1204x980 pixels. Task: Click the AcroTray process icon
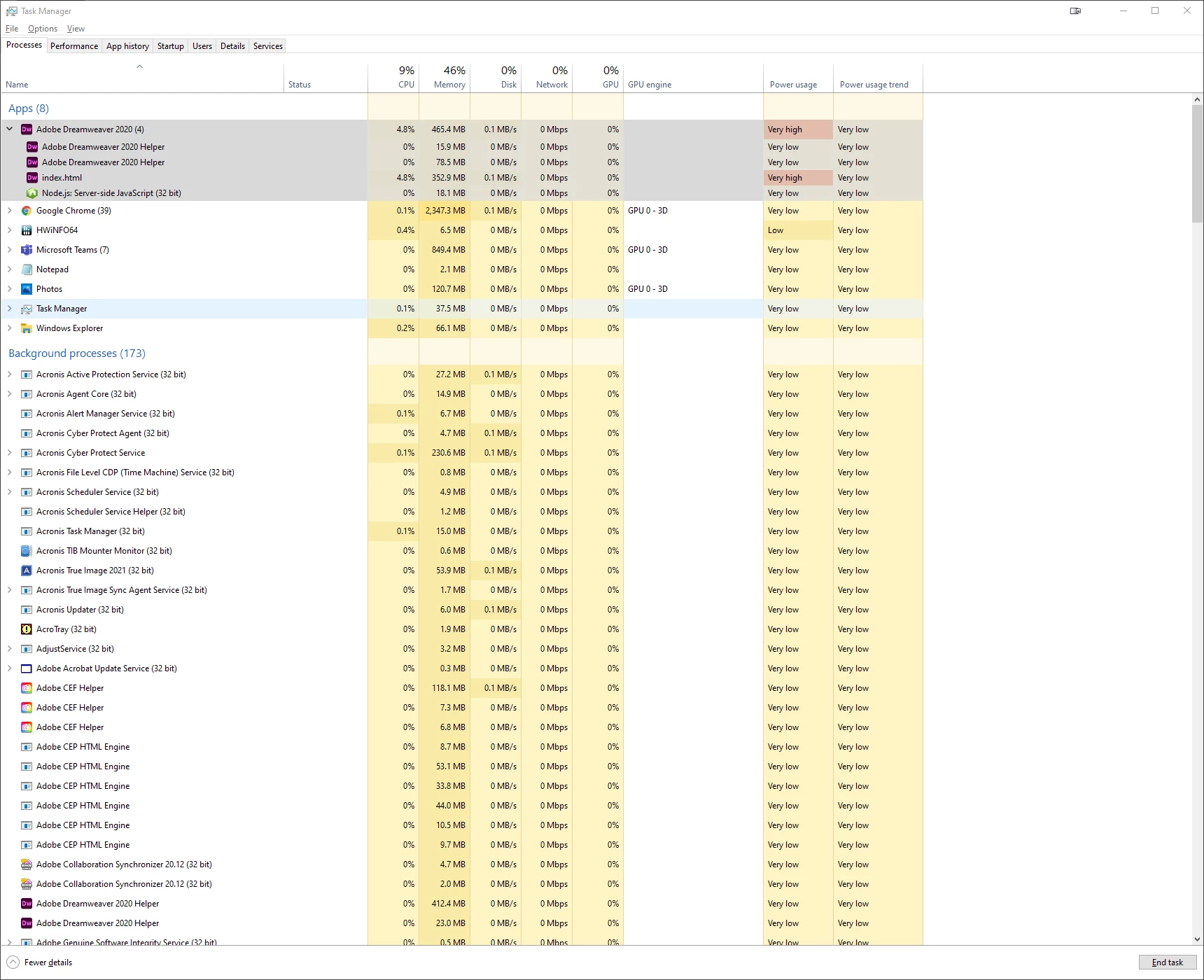pos(27,629)
